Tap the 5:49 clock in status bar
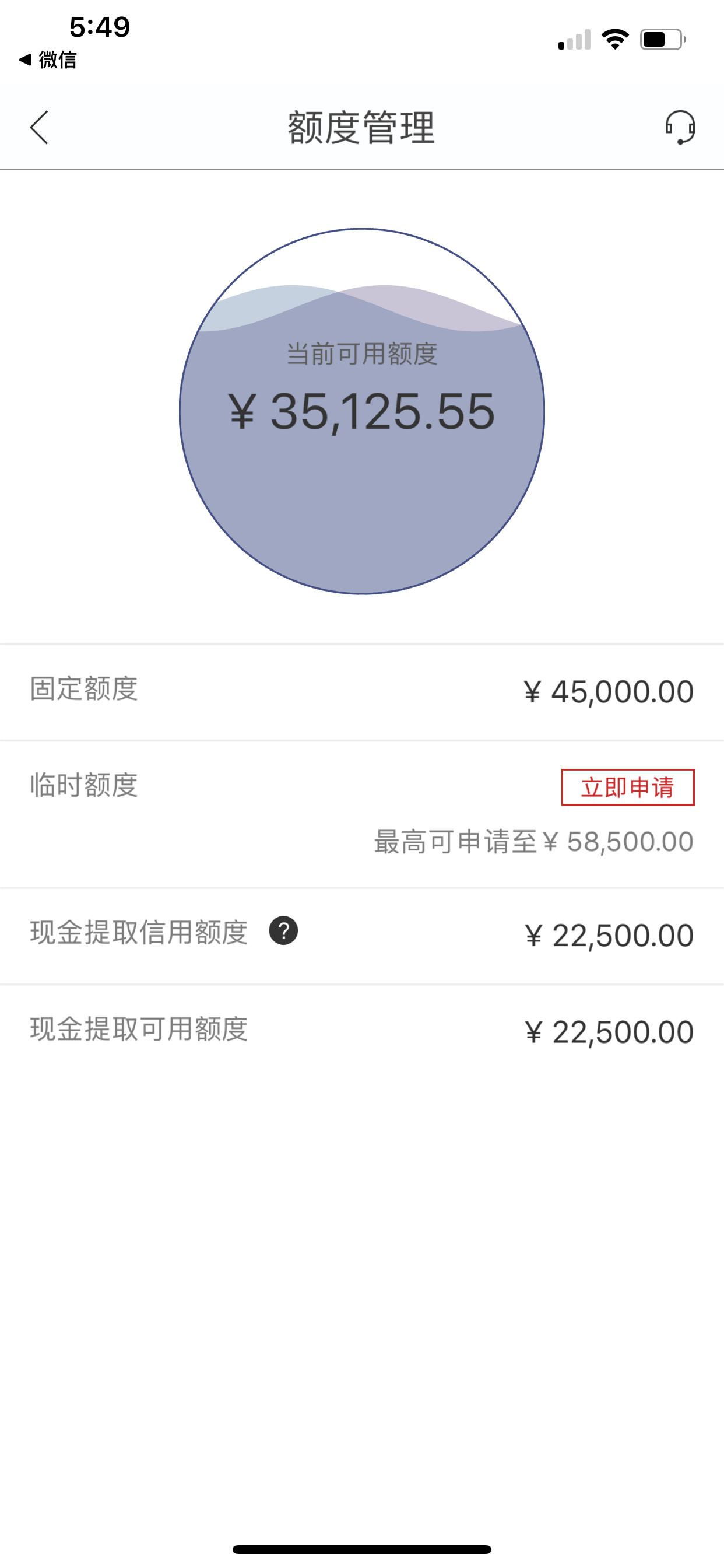 tap(100, 27)
